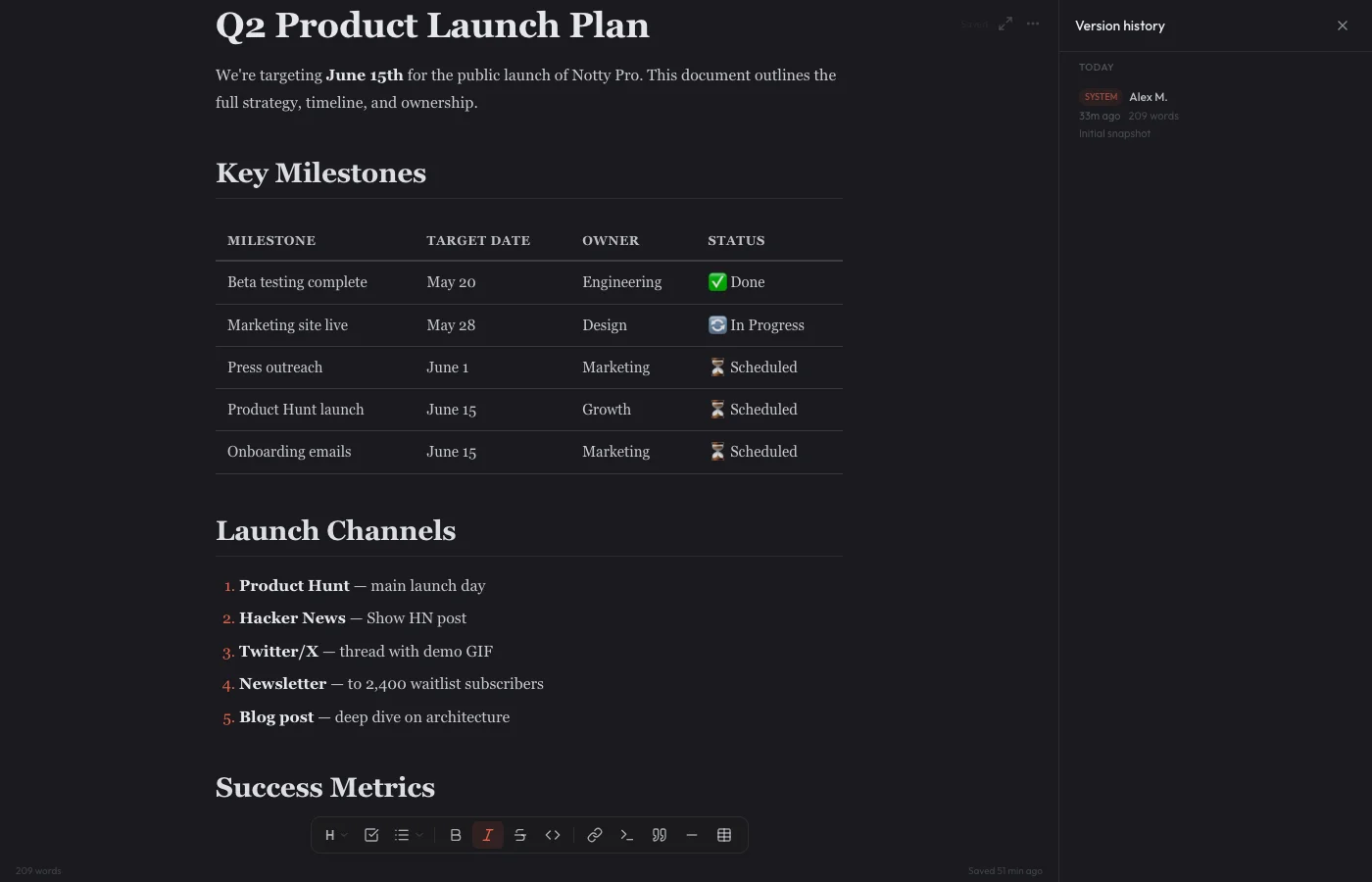
Task: Toggle inline code formatting
Action: tap(553, 835)
